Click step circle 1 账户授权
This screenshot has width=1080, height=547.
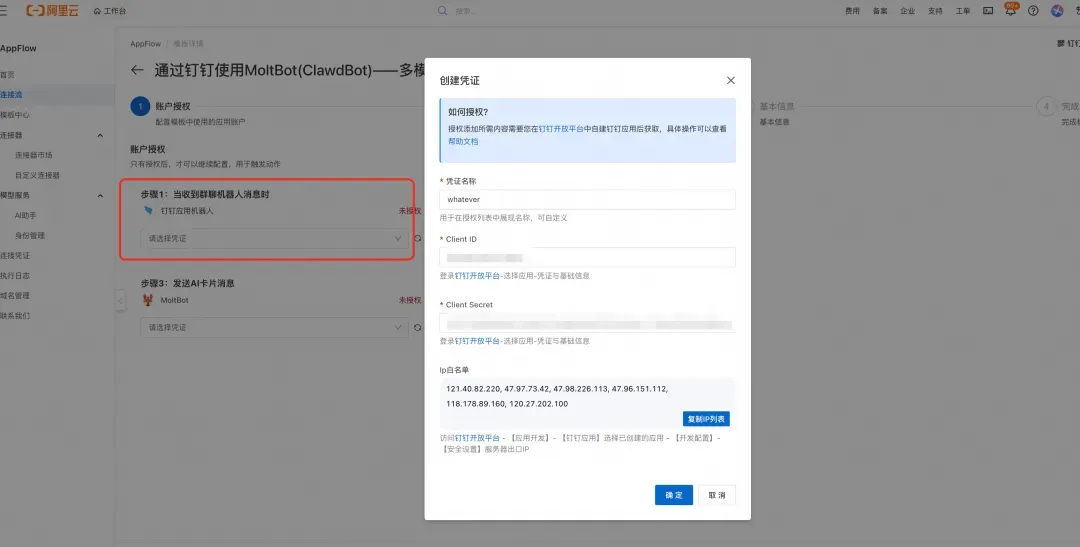pyautogui.click(x=140, y=106)
